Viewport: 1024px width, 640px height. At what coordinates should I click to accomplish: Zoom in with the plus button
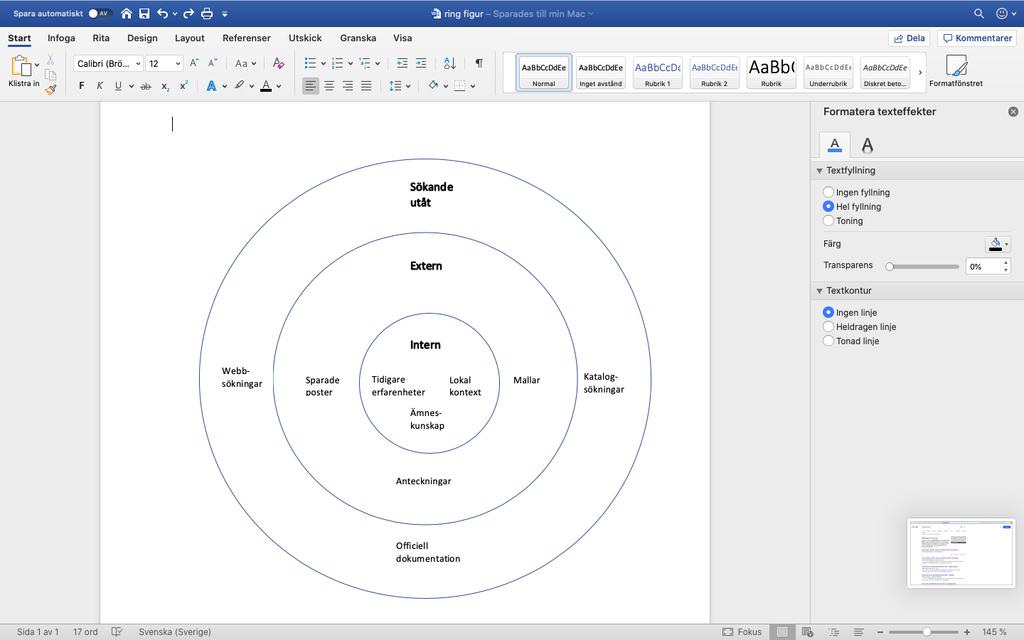pyautogui.click(x=967, y=632)
